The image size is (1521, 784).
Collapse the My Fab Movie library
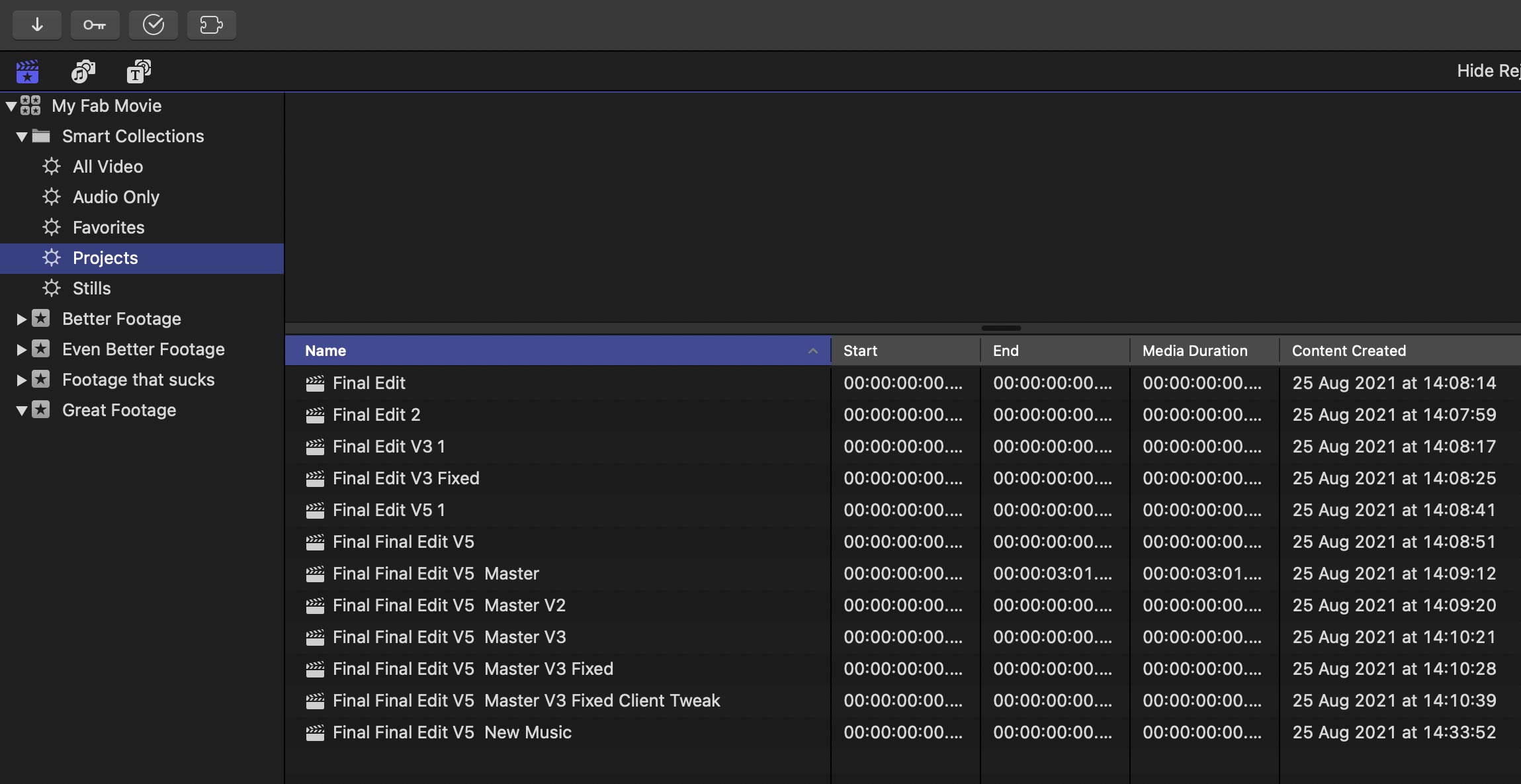pyautogui.click(x=11, y=106)
